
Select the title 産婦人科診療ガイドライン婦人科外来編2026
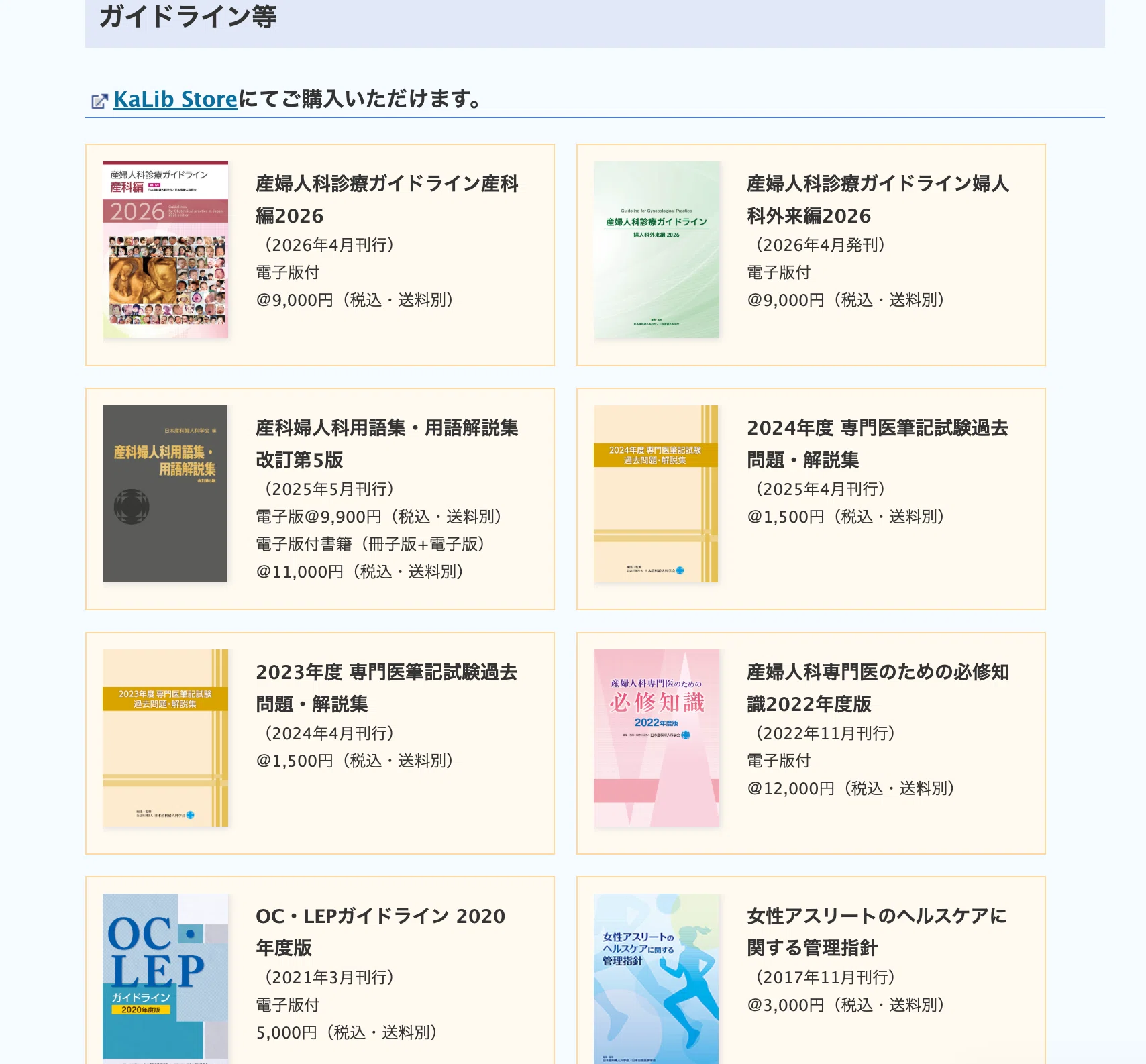[x=878, y=199]
